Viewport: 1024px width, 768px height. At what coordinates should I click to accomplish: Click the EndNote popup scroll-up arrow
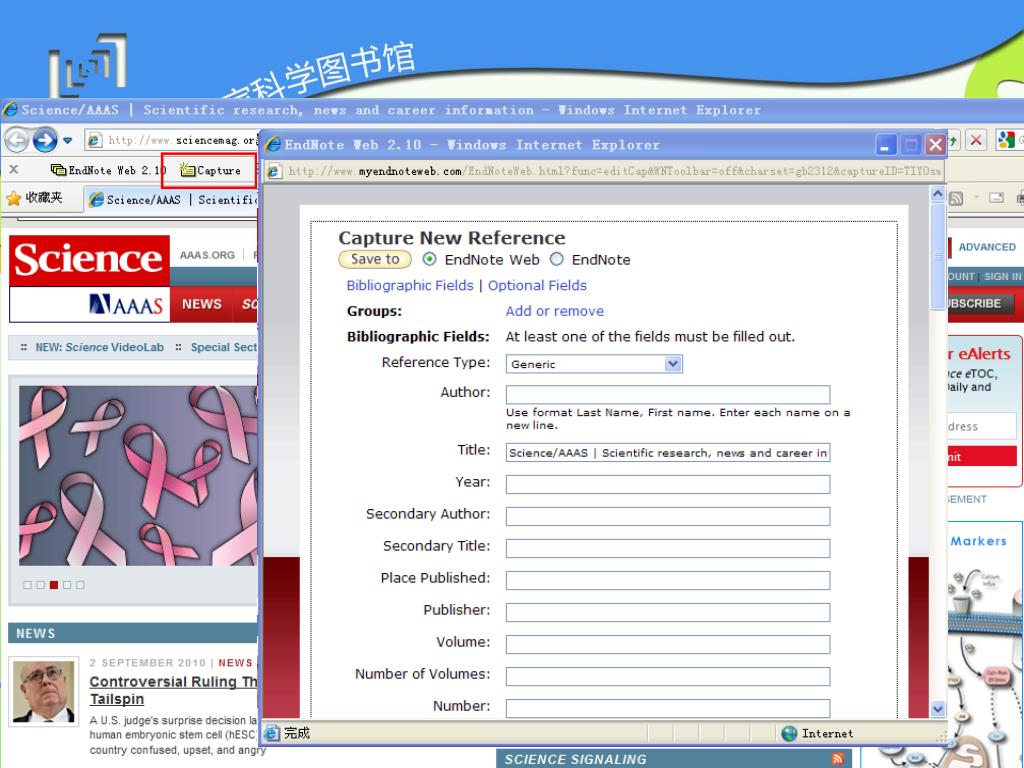click(x=938, y=193)
